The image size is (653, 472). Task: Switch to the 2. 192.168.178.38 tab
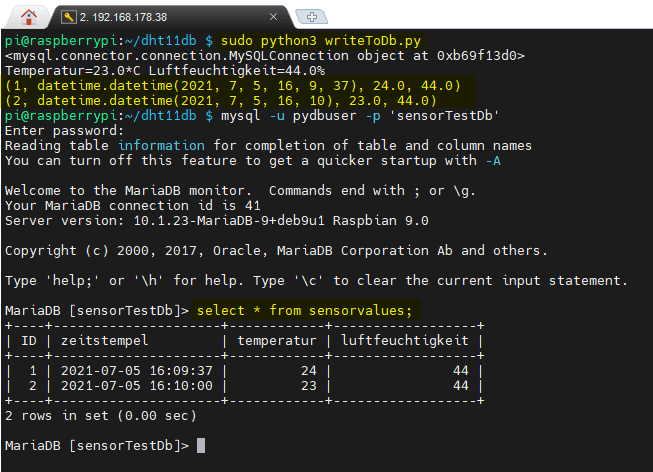(150, 17)
